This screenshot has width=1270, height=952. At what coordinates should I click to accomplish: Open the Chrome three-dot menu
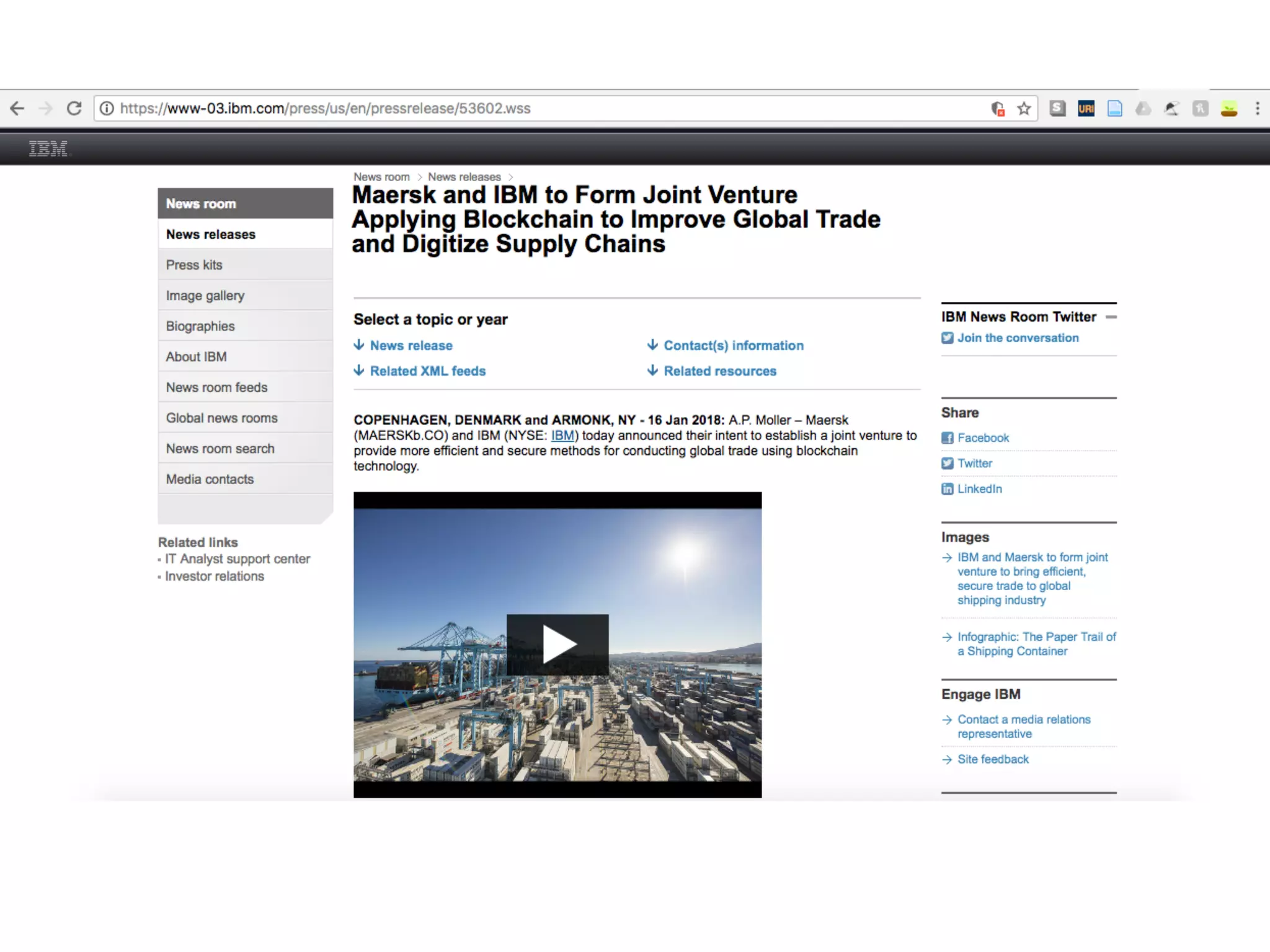pos(1257,108)
